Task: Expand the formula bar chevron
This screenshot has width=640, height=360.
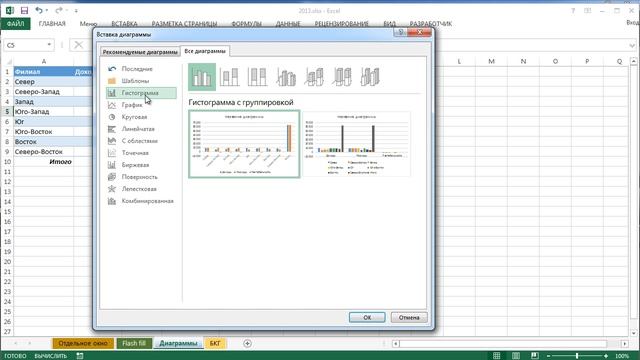Action: pyautogui.click(x=632, y=45)
